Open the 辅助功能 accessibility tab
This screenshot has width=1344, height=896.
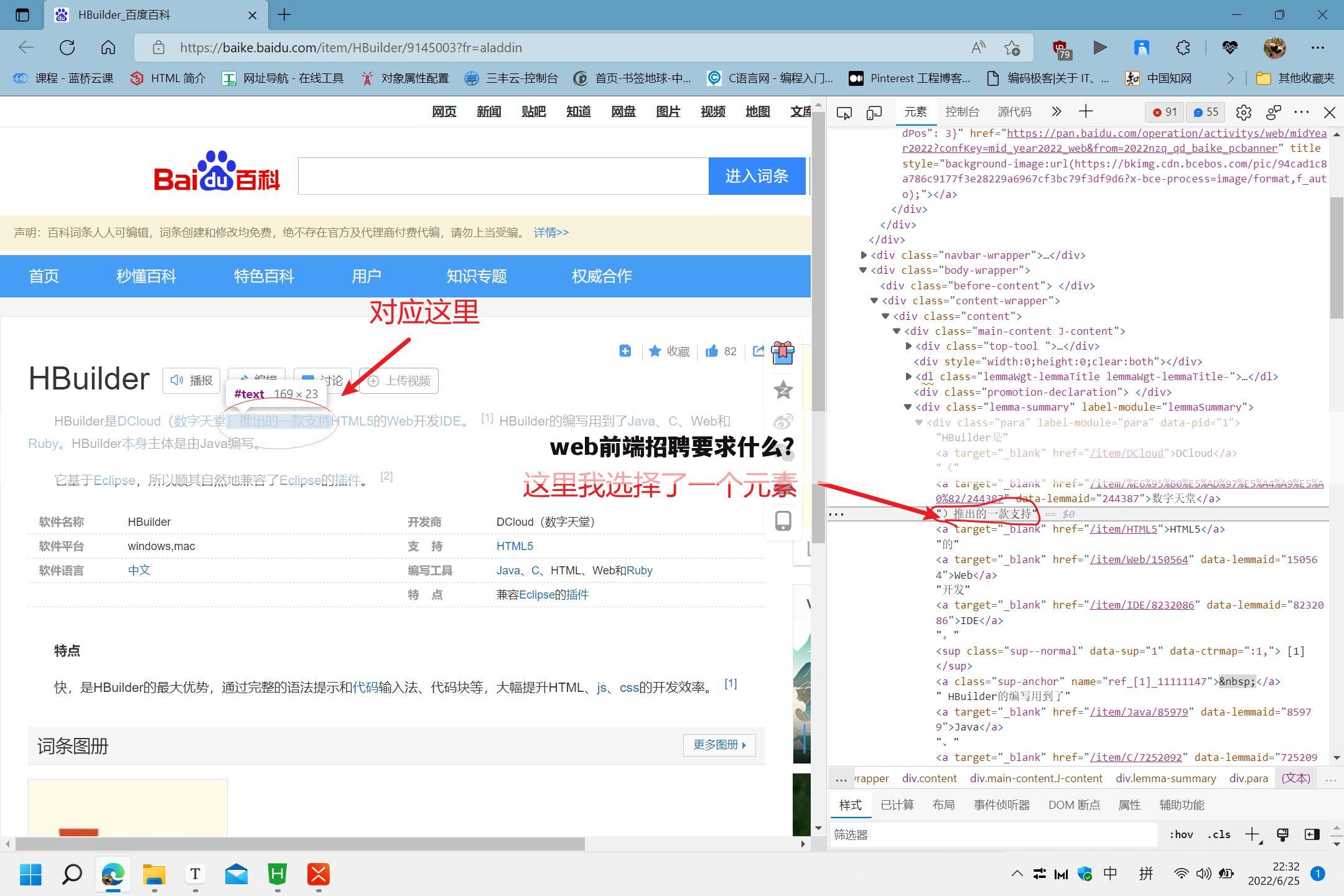pyautogui.click(x=1182, y=805)
